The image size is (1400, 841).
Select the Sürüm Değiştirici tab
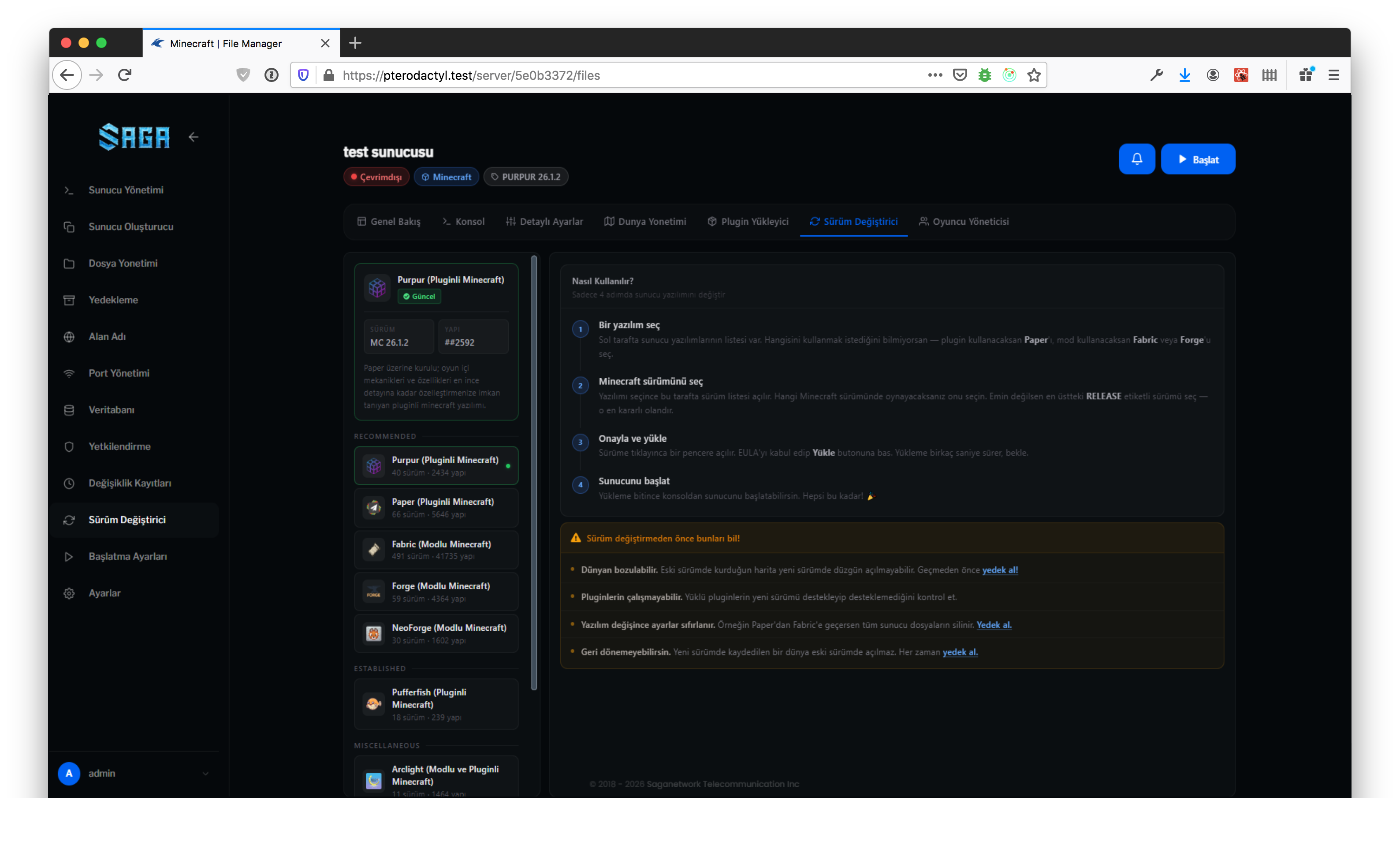coord(854,222)
